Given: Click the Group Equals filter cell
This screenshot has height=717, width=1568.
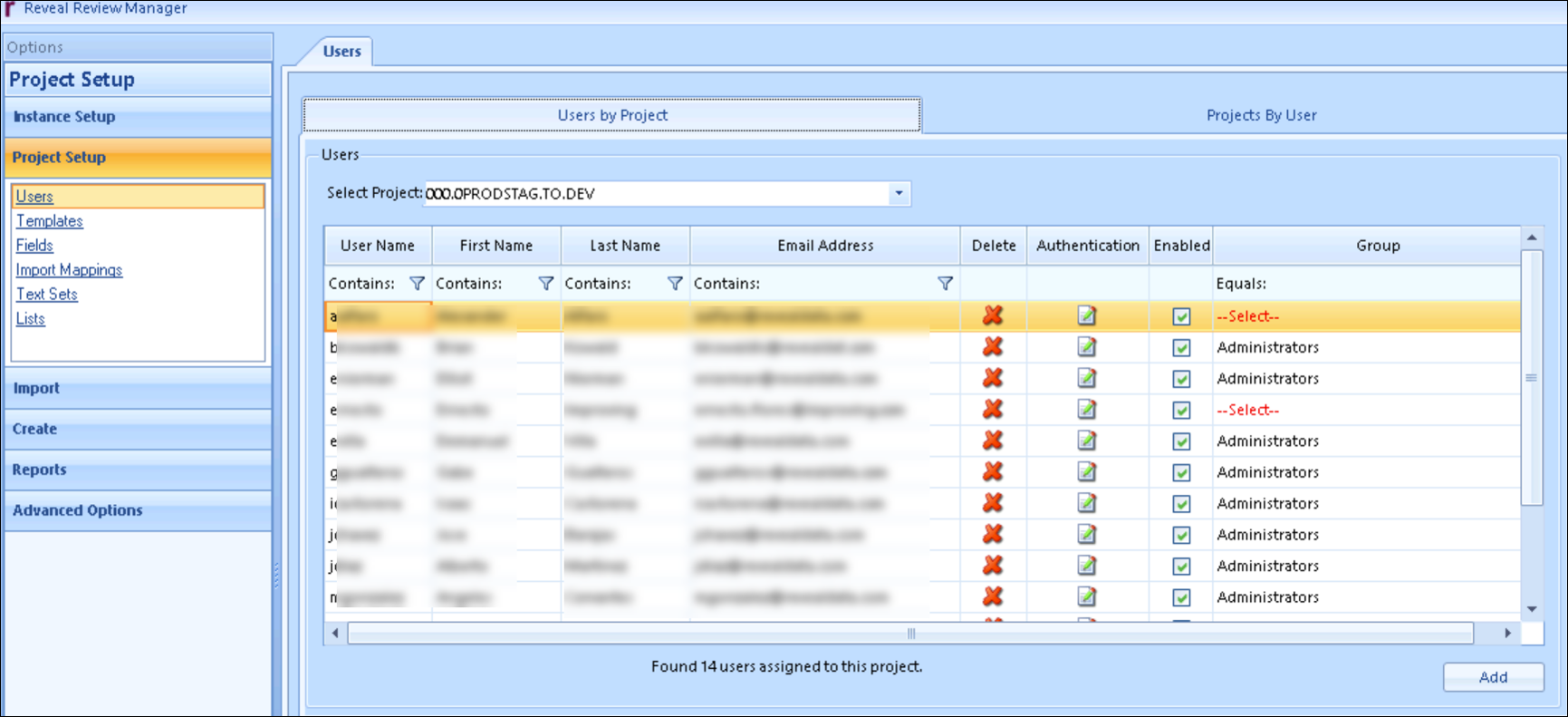Looking at the screenshot, I should [x=1366, y=284].
